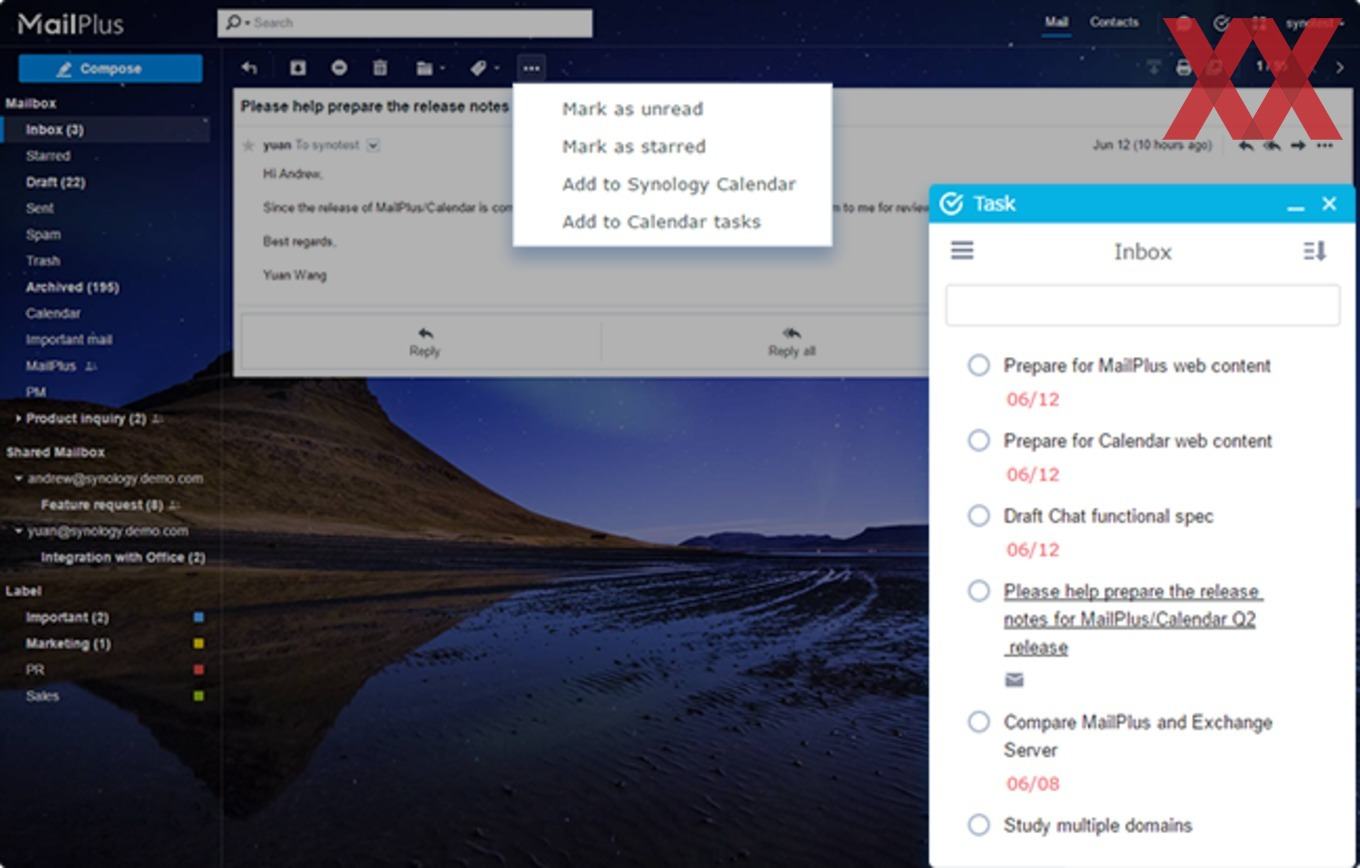Choose 'Add to Synology Calendar'
Screen dimensions: 1360x868
click(x=679, y=184)
